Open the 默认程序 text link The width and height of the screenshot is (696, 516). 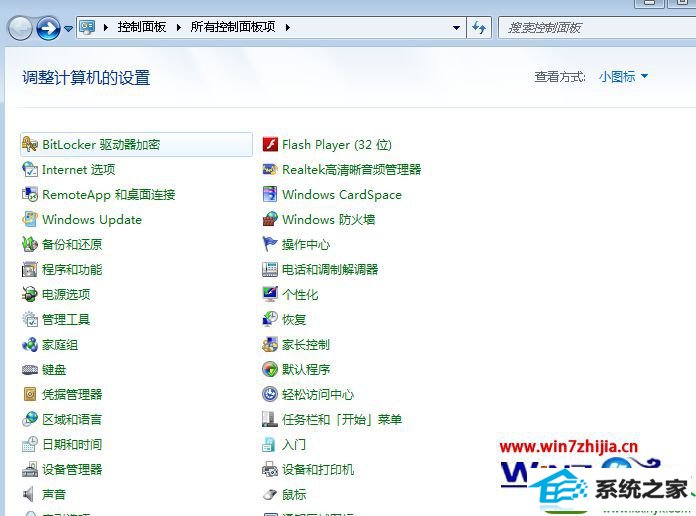click(306, 369)
